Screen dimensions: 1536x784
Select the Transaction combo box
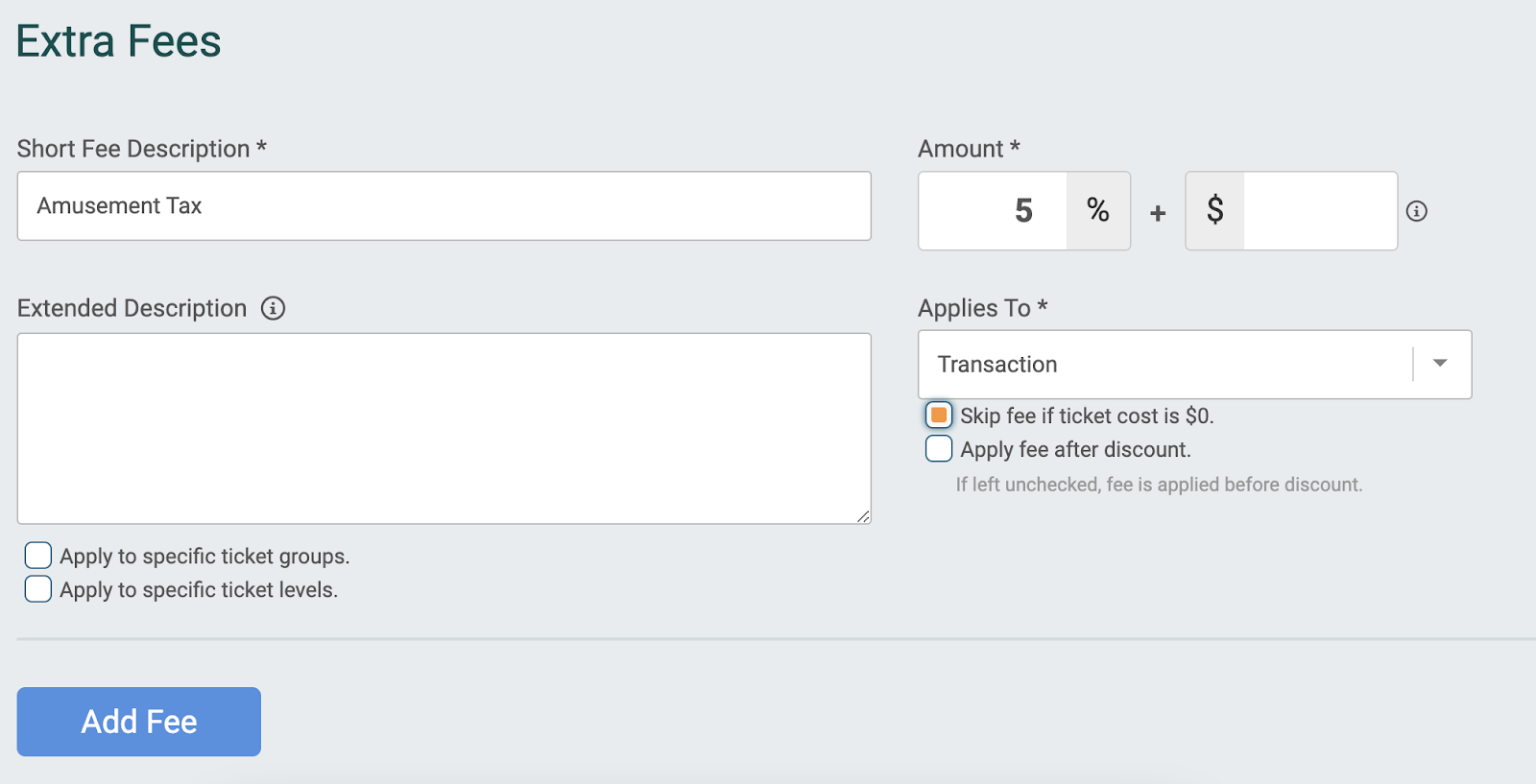(x=1194, y=365)
